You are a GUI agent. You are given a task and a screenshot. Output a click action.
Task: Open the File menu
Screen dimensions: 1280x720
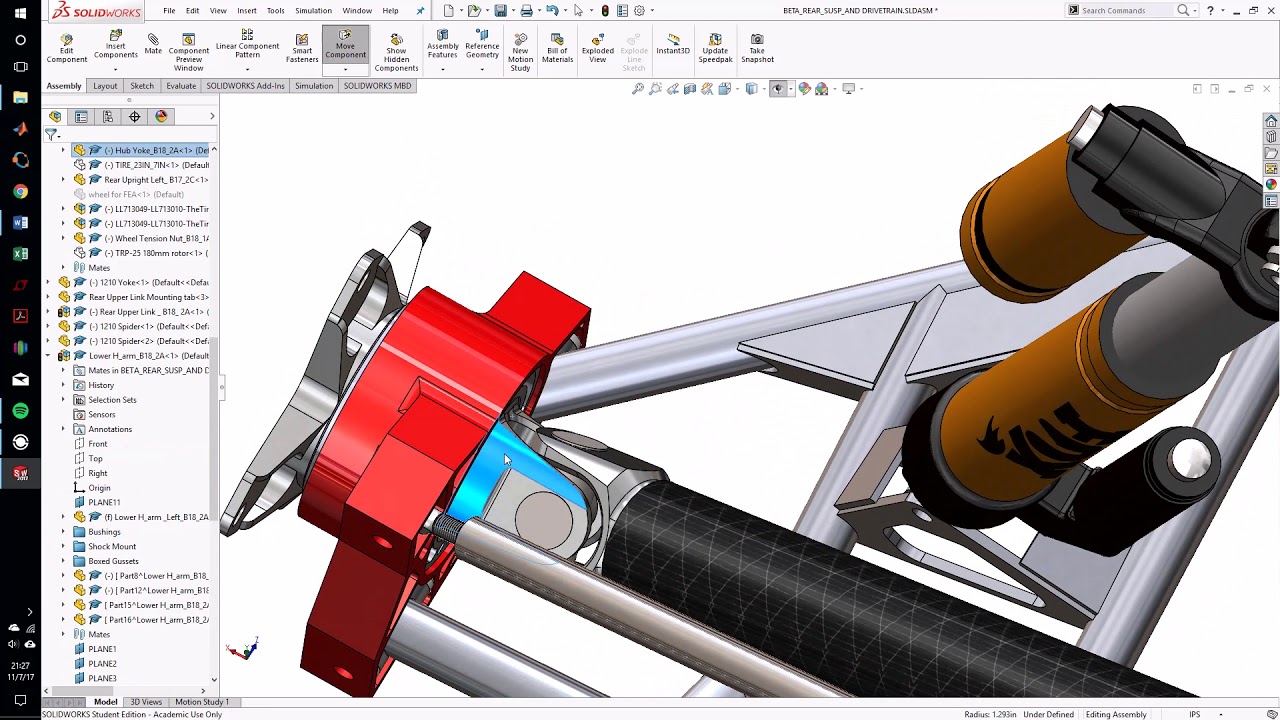coord(169,10)
